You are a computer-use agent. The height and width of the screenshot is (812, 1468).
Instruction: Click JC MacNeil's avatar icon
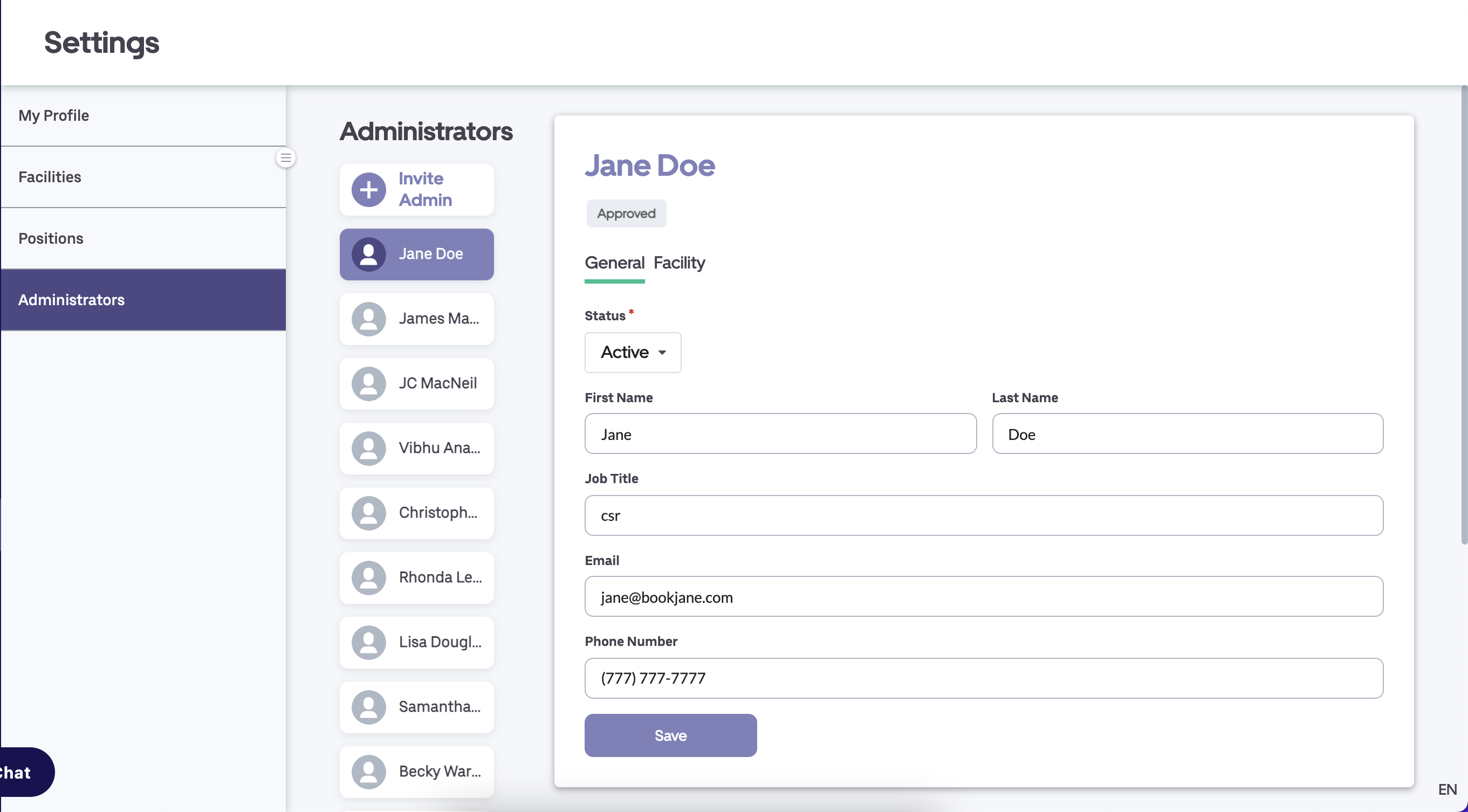coord(368,383)
